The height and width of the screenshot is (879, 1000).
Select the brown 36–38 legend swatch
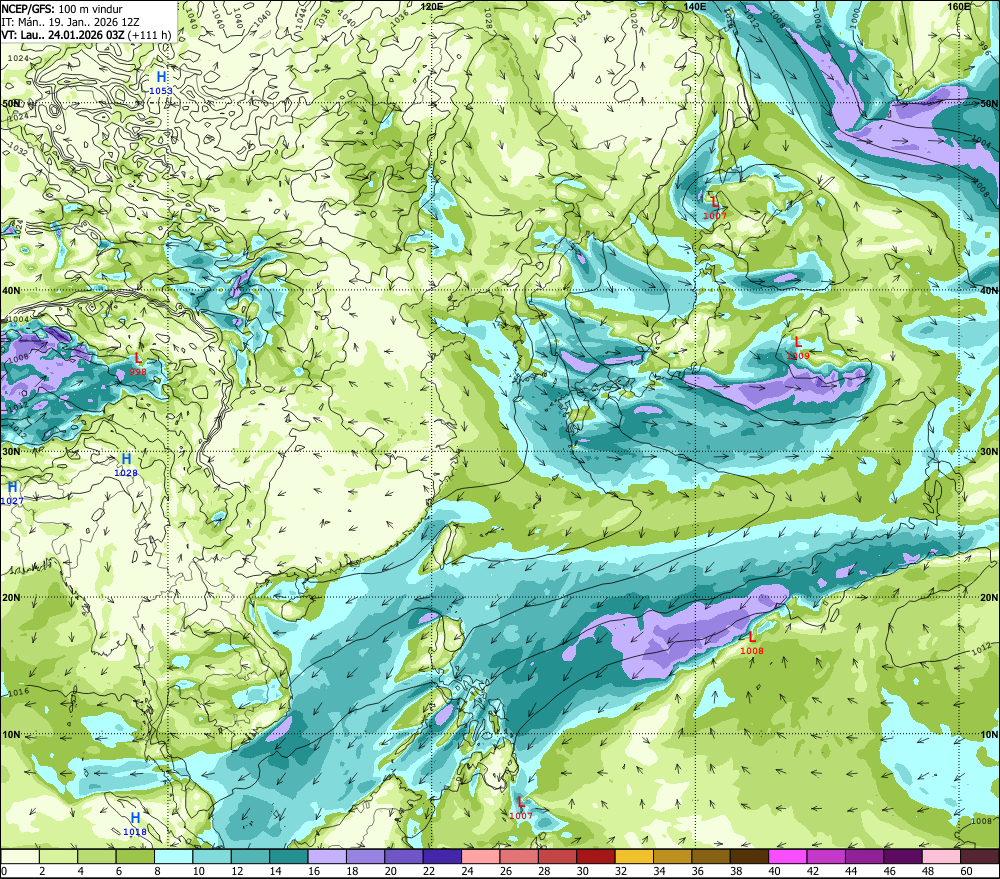click(x=710, y=856)
